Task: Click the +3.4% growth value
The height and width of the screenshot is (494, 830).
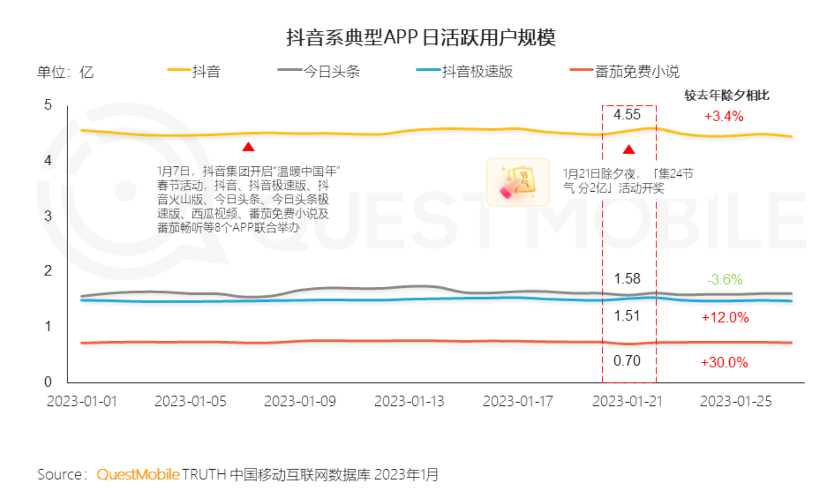Action: point(724,117)
